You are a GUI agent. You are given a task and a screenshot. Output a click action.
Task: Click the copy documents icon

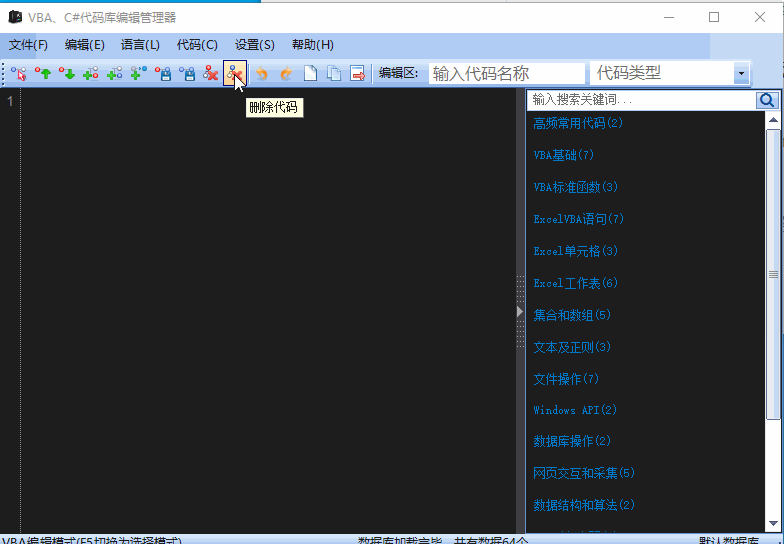[x=334, y=74]
